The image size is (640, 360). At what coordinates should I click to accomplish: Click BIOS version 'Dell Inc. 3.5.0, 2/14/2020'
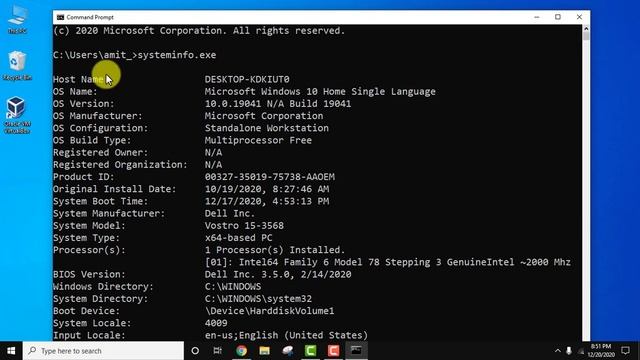(x=278, y=274)
